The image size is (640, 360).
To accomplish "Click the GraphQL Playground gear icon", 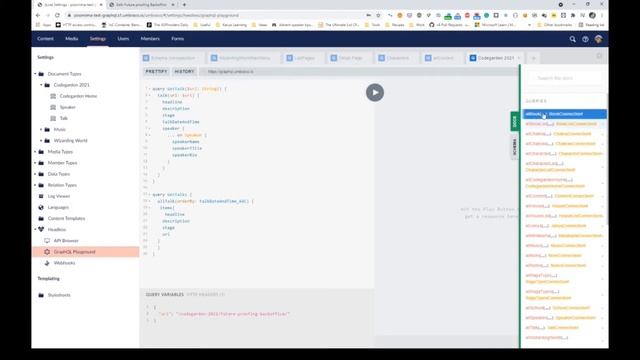I will coord(47,252).
